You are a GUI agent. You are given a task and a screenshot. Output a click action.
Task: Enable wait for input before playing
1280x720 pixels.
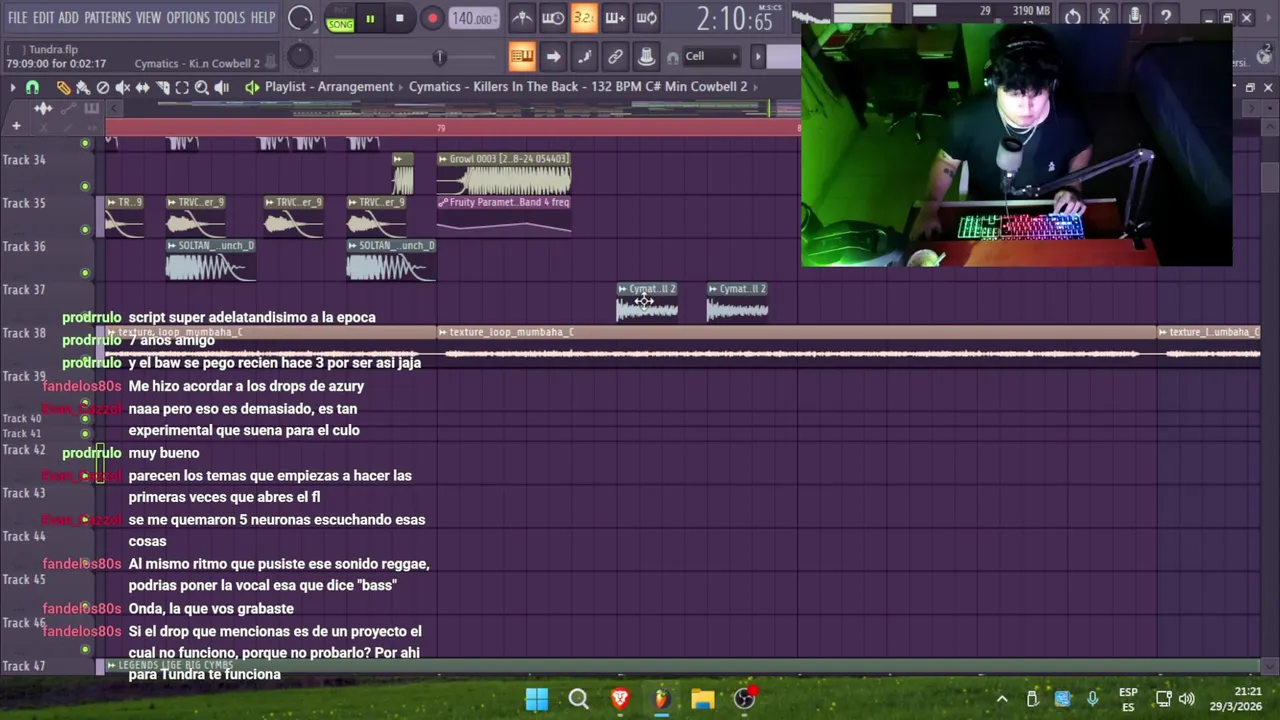tap(553, 18)
